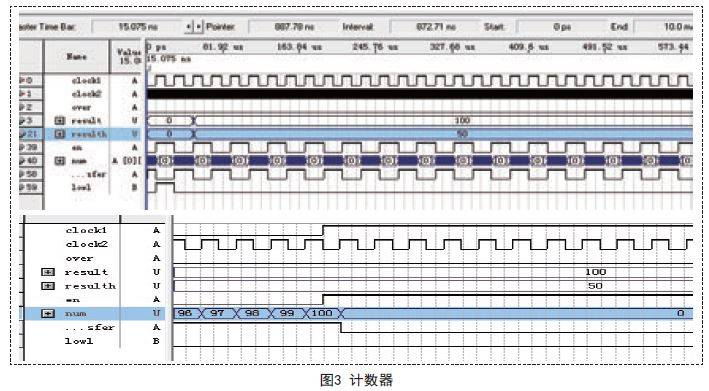Viewport: 709px width, 391px height.
Task: Select over signal in lower zoomed waveform
Action: (x=79, y=259)
